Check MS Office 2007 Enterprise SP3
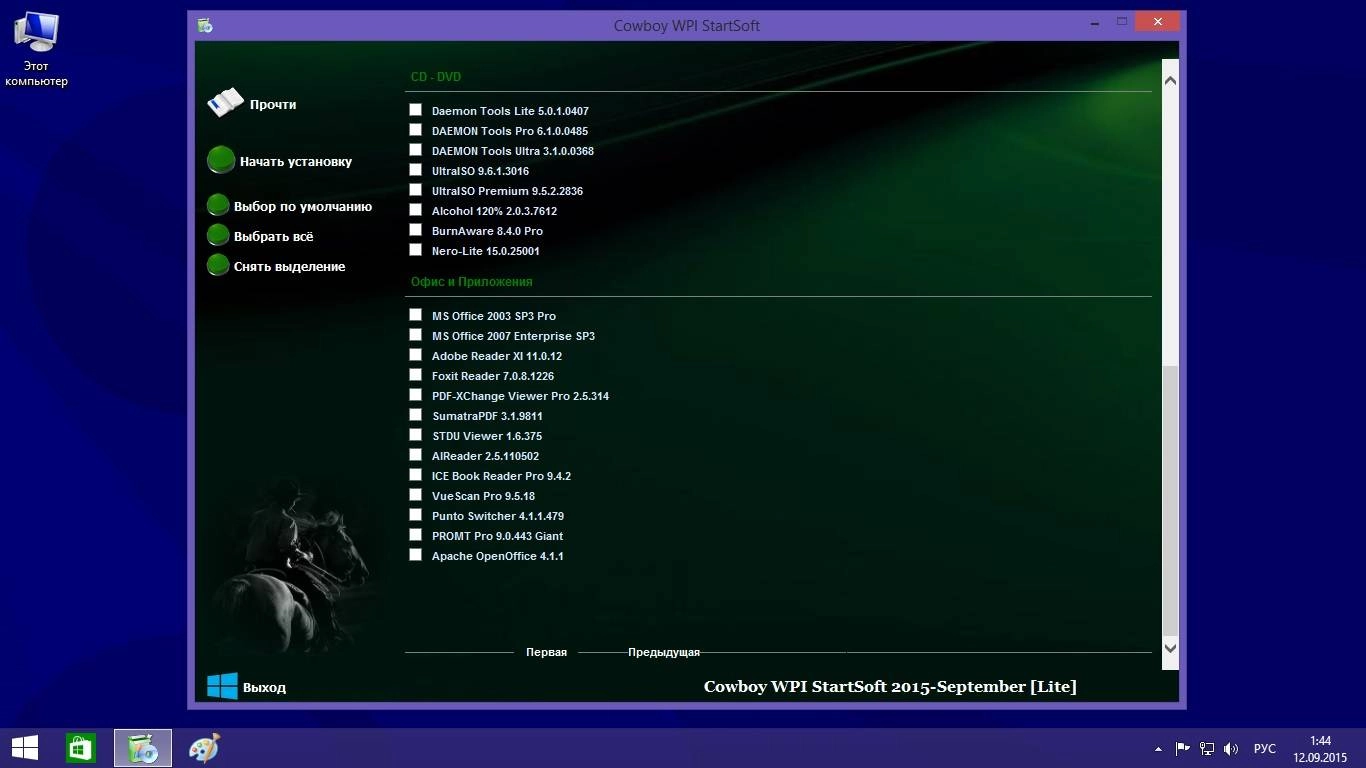Image resolution: width=1366 pixels, height=768 pixels. (415, 335)
